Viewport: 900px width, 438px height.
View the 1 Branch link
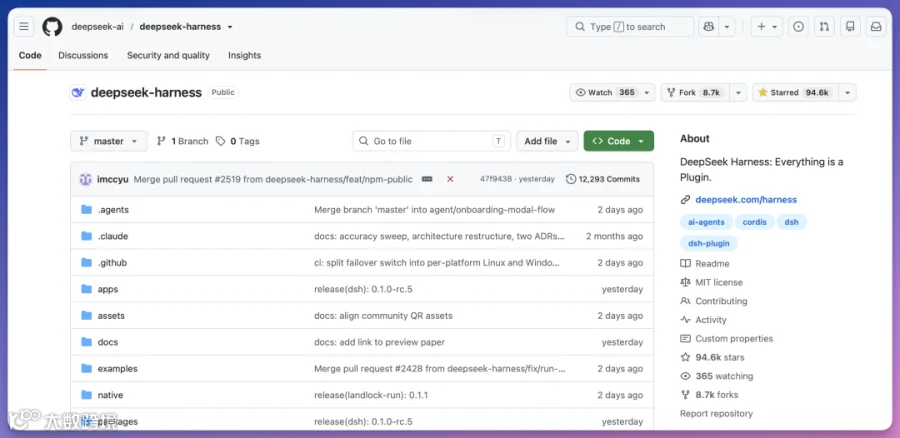(183, 141)
